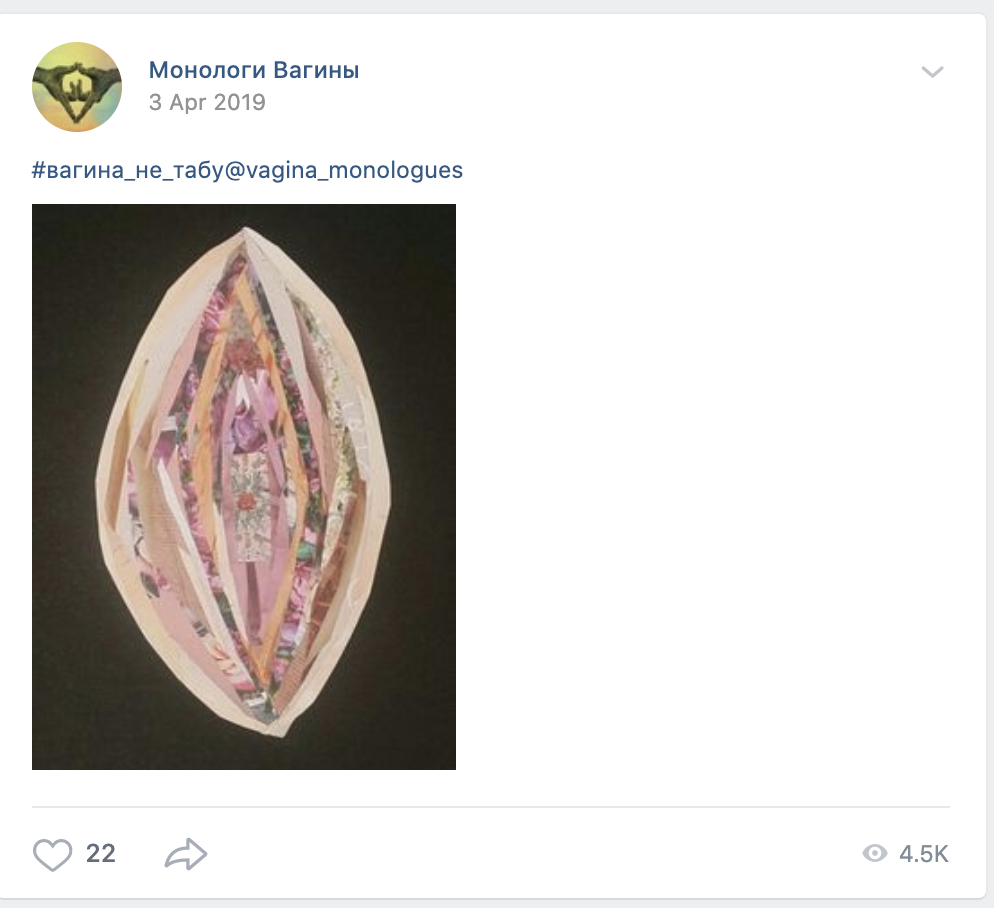Repost using the curved share arrow
994x908 pixels.
(186, 854)
